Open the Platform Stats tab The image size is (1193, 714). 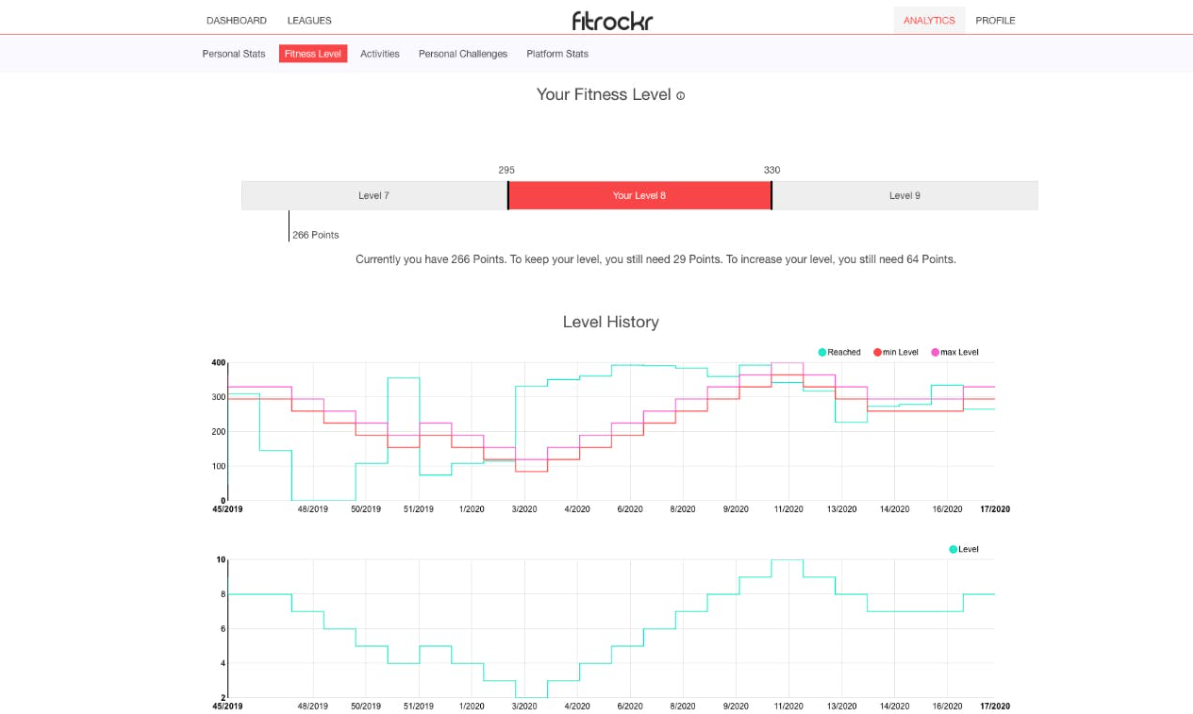point(557,54)
